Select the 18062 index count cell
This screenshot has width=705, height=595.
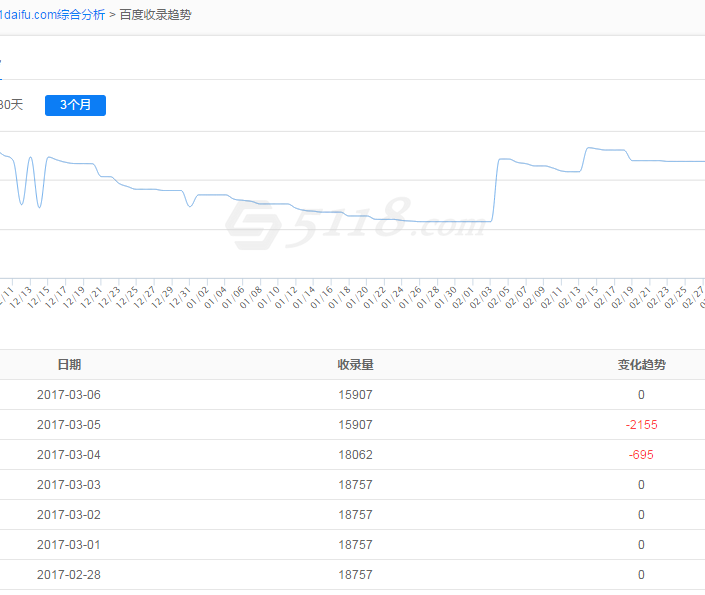point(355,455)
